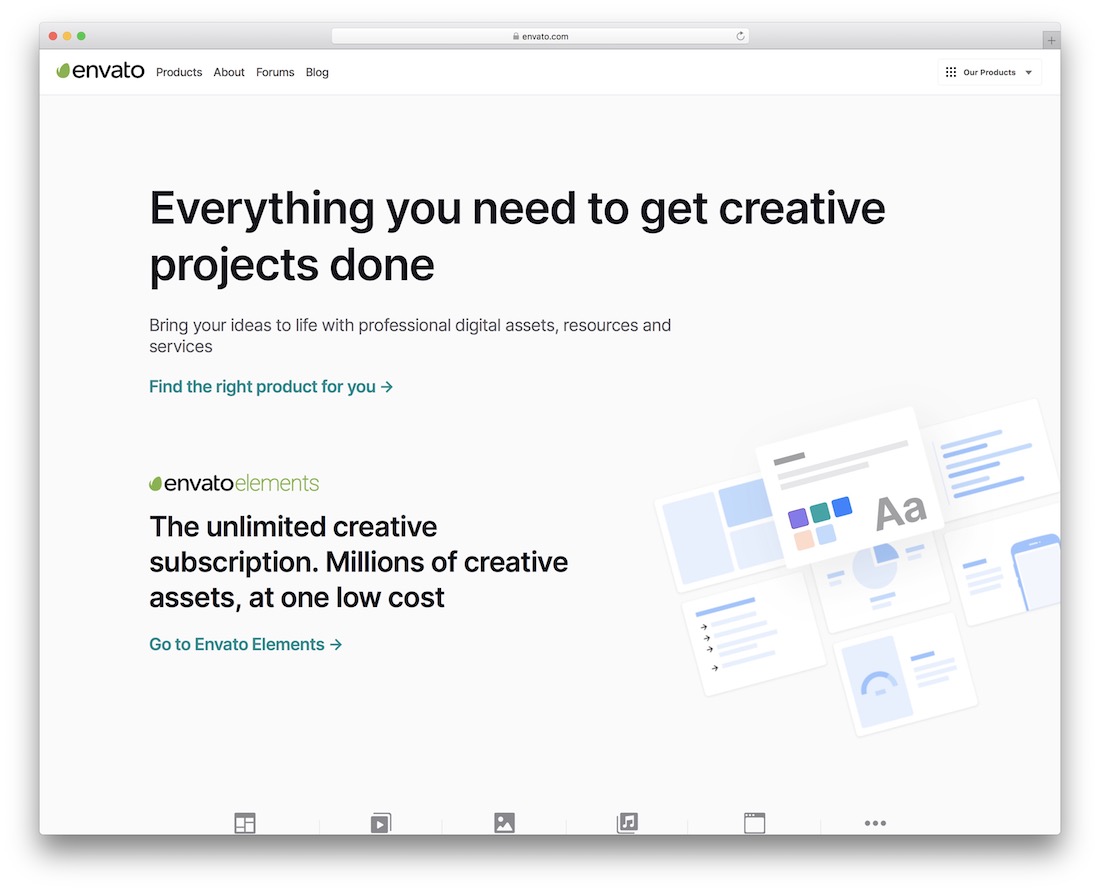Go to the About page
Viewport: 1100px width, 891px height.
229,72
